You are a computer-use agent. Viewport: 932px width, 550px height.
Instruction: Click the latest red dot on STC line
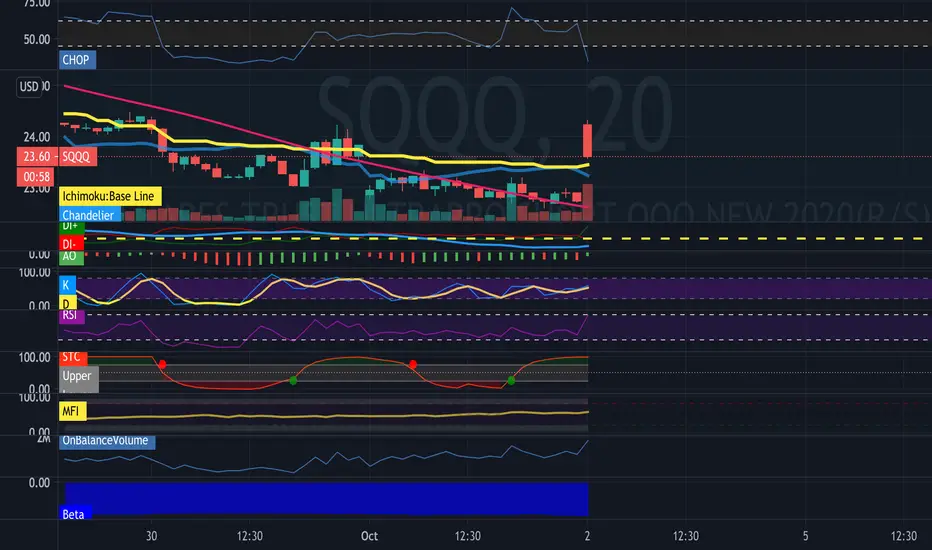413,364
